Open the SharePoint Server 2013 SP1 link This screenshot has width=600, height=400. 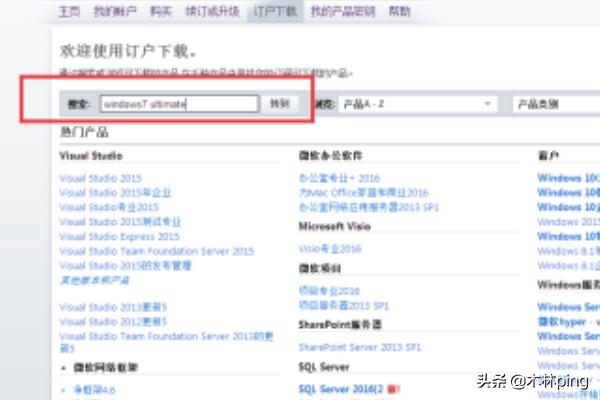[x=359, y=346]
